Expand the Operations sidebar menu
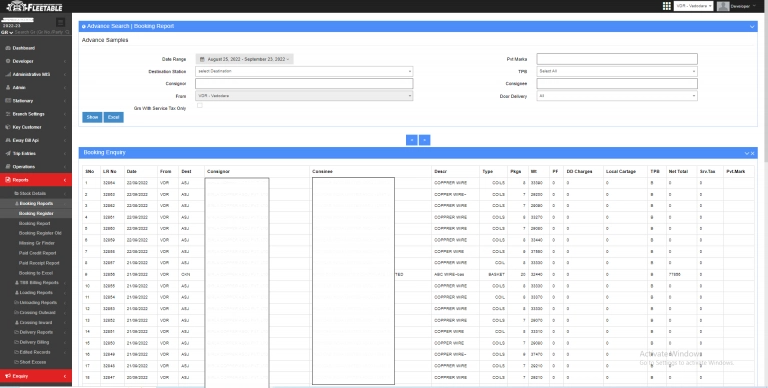 click(x=36, y=167)
